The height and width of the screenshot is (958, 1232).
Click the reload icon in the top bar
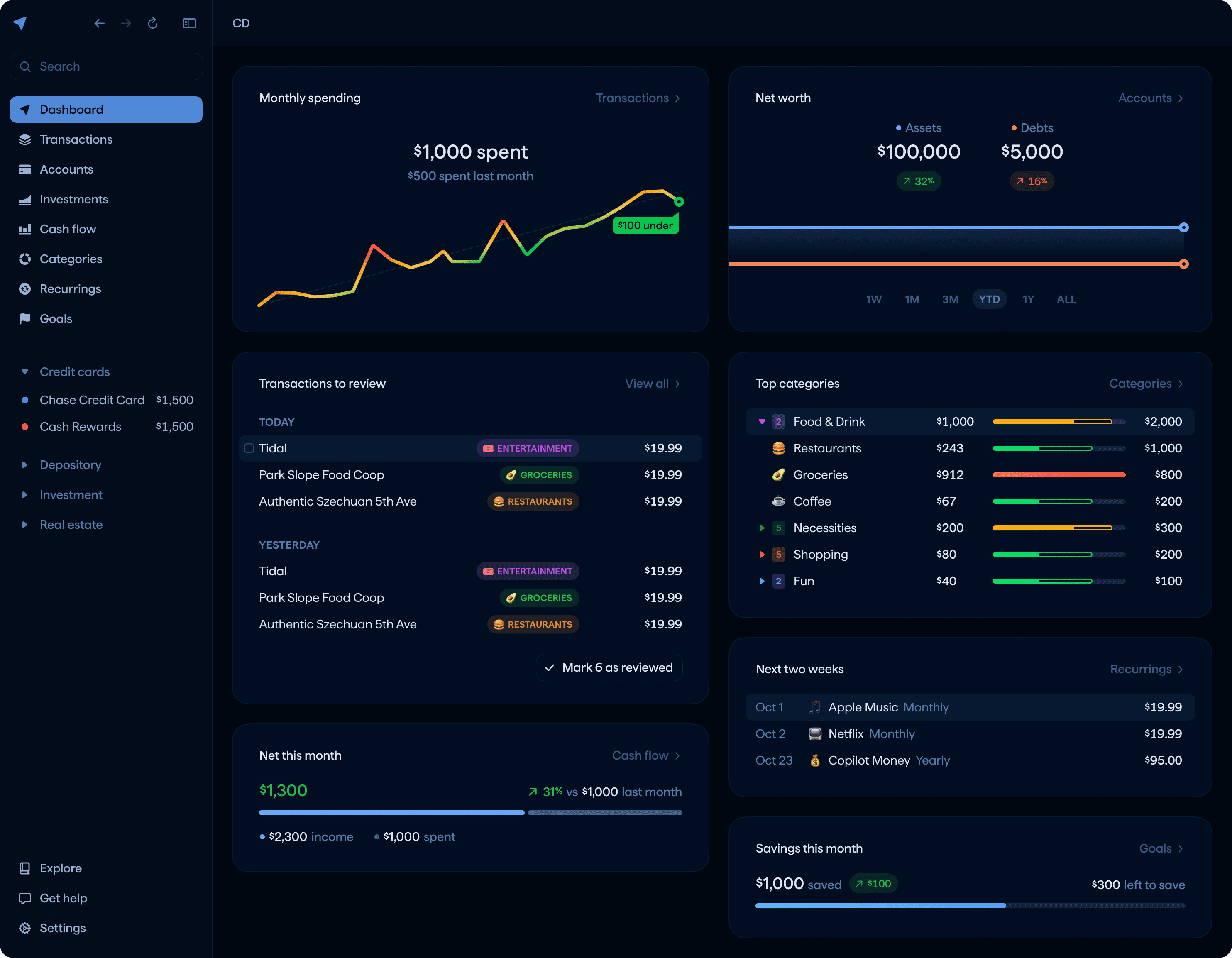(152, 23)
